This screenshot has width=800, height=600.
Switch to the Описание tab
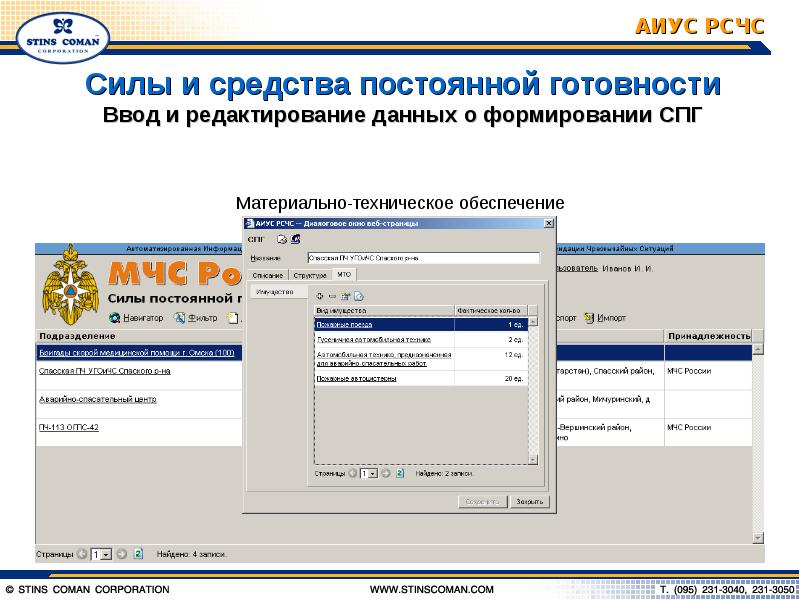[x=267, y=275]
